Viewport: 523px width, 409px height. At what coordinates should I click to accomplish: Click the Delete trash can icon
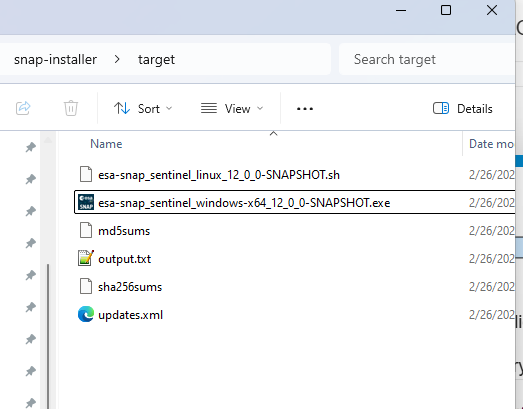point(71,108)
